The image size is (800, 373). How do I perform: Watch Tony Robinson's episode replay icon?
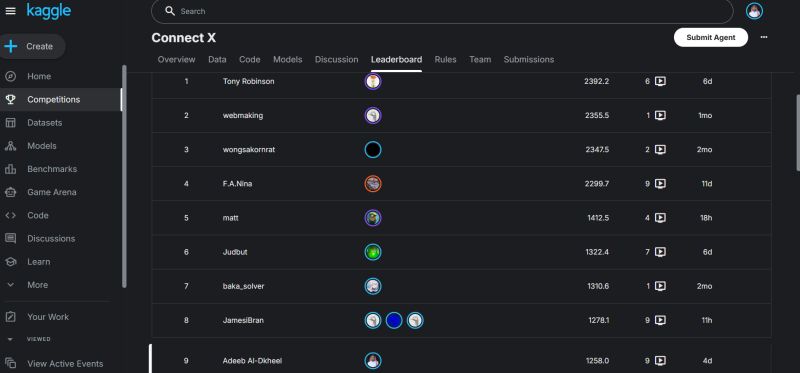(x=660, y=81)
